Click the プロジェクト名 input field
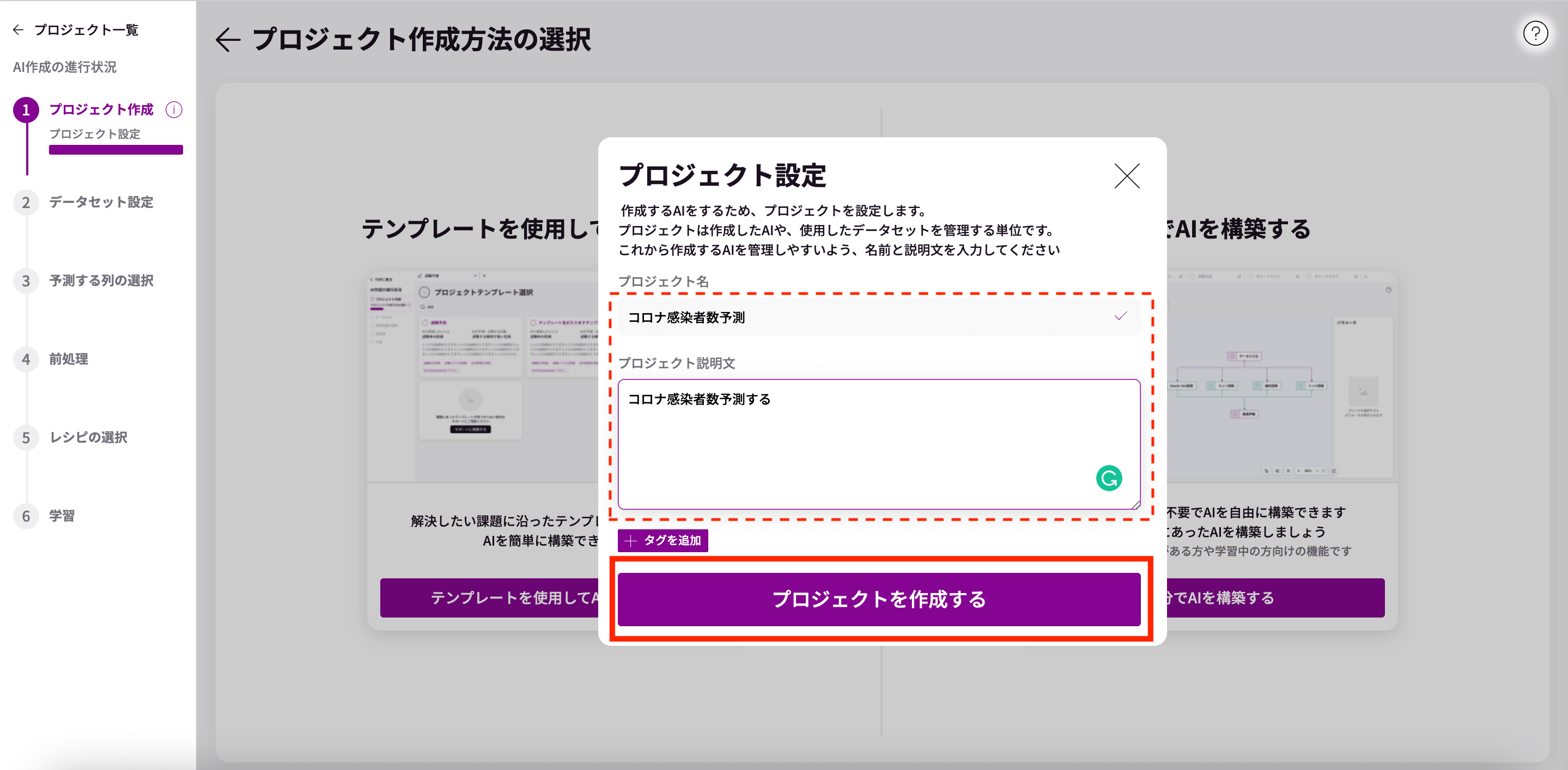The width and height of the screenshot is (1568, 770). point(852,317)
